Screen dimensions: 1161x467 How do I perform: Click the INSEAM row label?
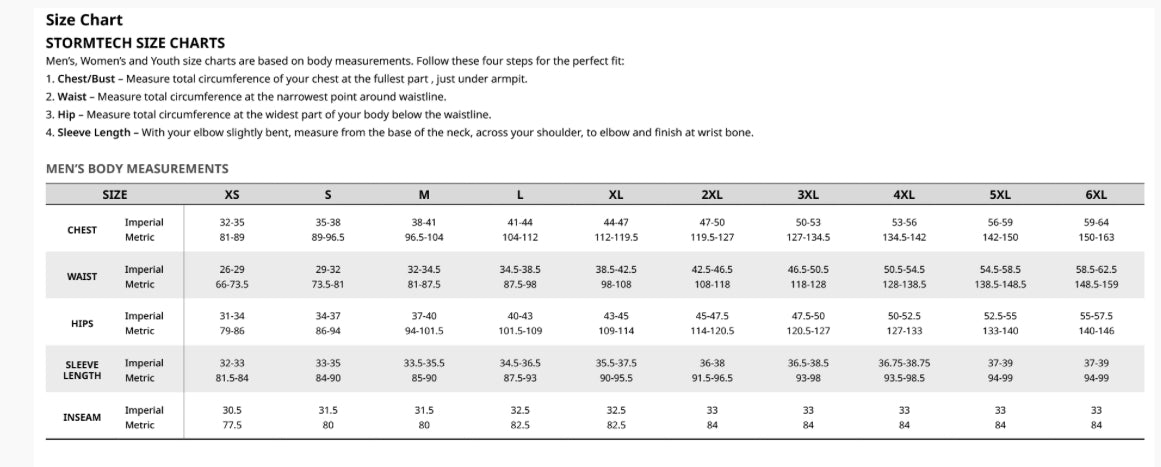82,417
